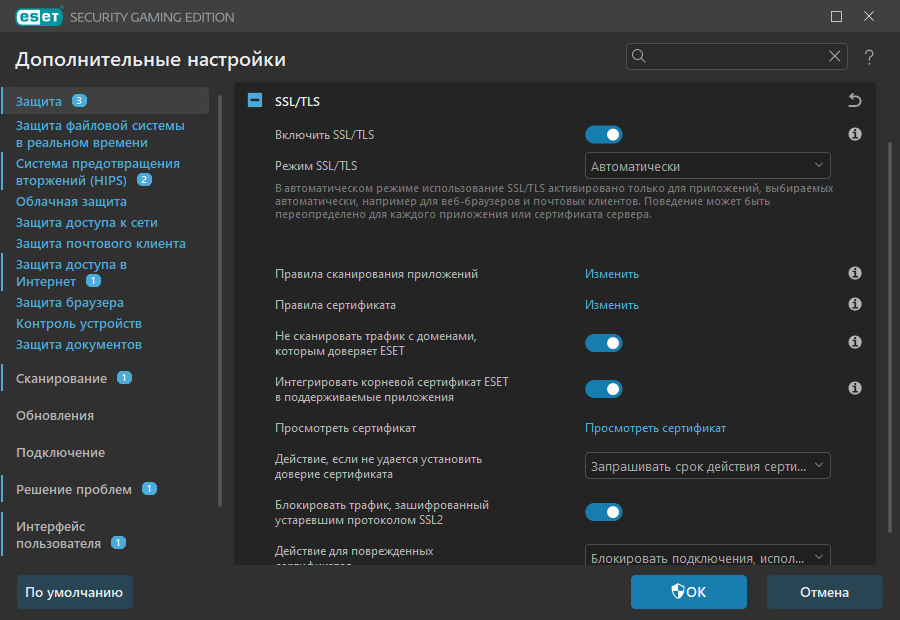This screenshot has width=900, height=620.
Task: Click the Режим SSL/TLS label
Action: coord(316,166)
